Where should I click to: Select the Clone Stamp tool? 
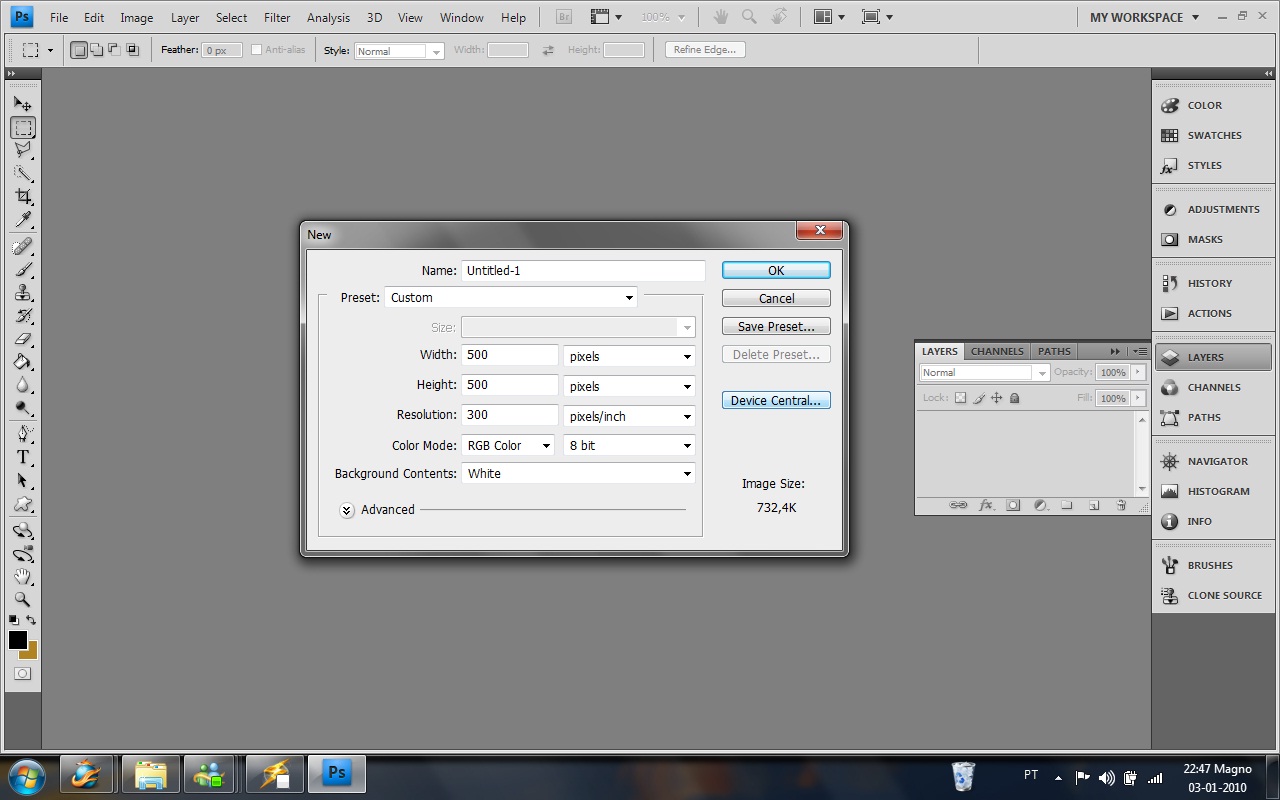[23, 292]
